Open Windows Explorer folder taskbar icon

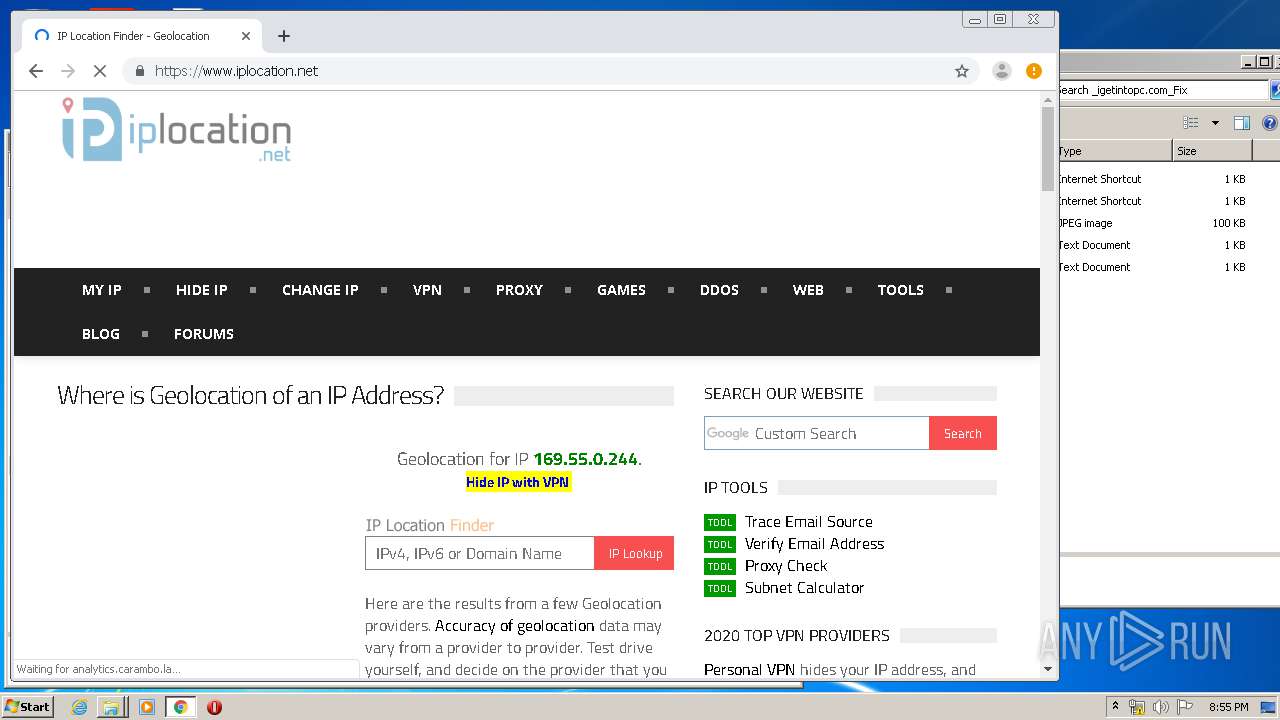(111, 707)
